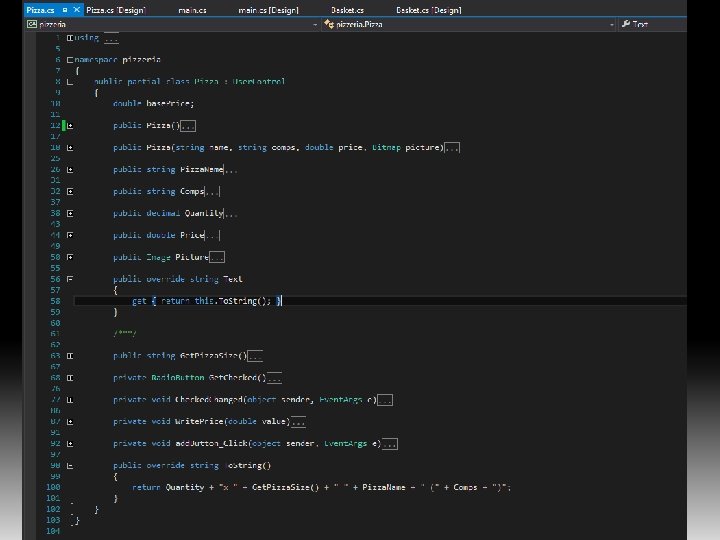The height and width of the screenshot is (540, 720).
Task: Click the 'namespace pizzeria' declaration text
Action: point(118,60)
